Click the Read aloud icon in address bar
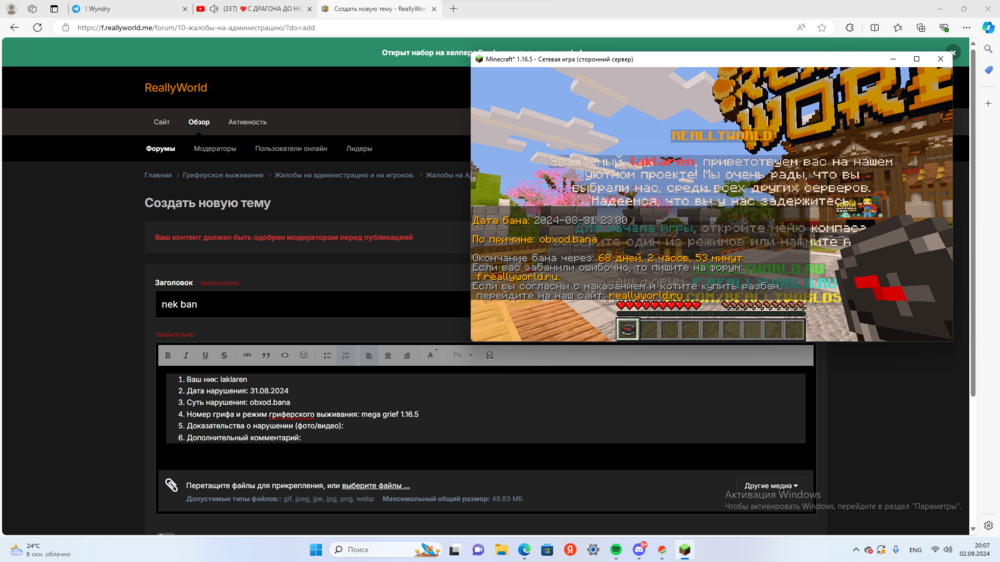The width and height of the screenshot is (1000, 562). (x=801, y=27)
